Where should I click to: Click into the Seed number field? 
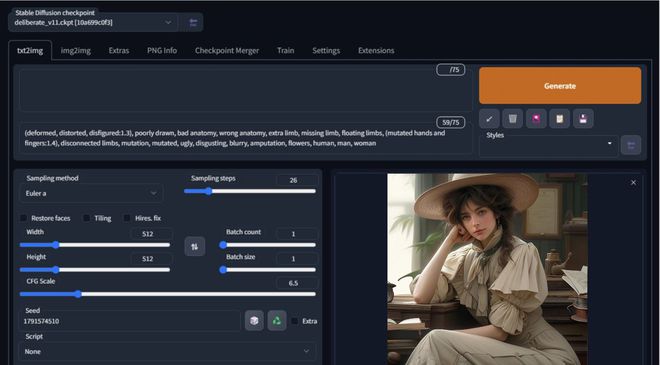point(130,321)
